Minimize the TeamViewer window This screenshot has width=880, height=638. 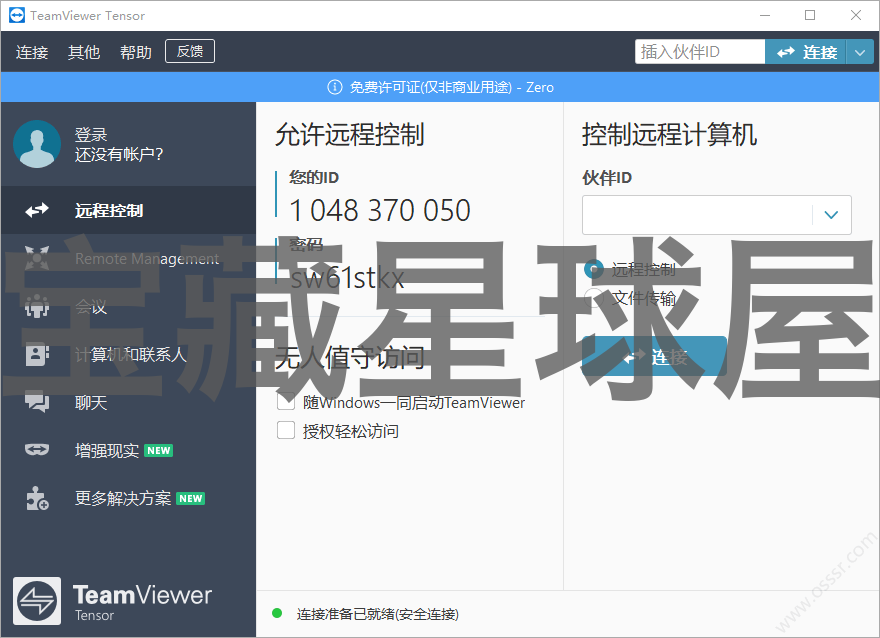pos(765,15)
